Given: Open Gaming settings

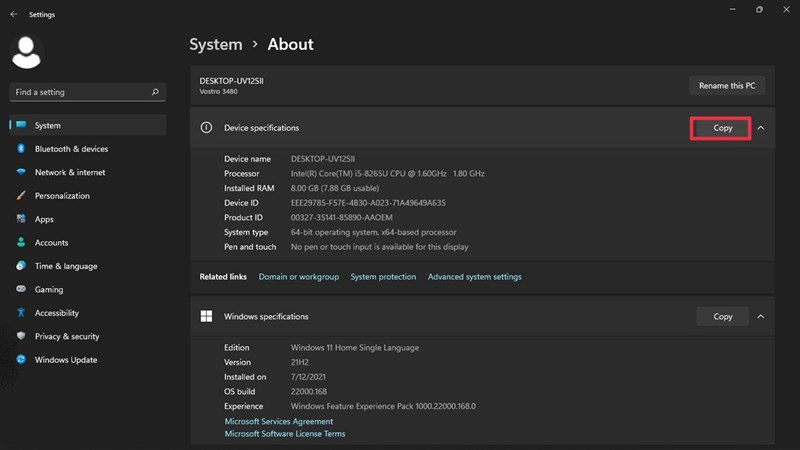Looking at the screenshot, I should pyautogui.click(x=88, y=289).
